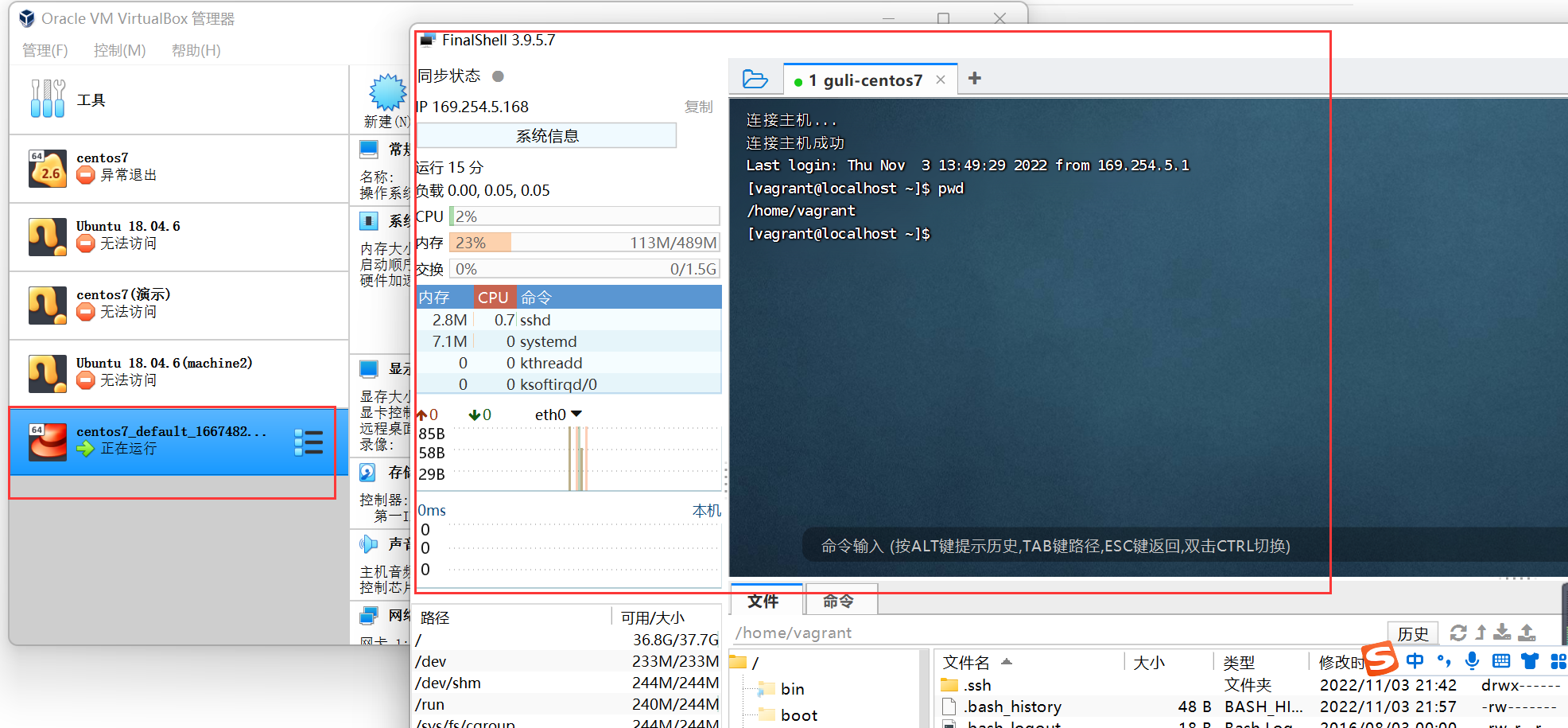Click the sync status indicator dot

tap(498, 76)
